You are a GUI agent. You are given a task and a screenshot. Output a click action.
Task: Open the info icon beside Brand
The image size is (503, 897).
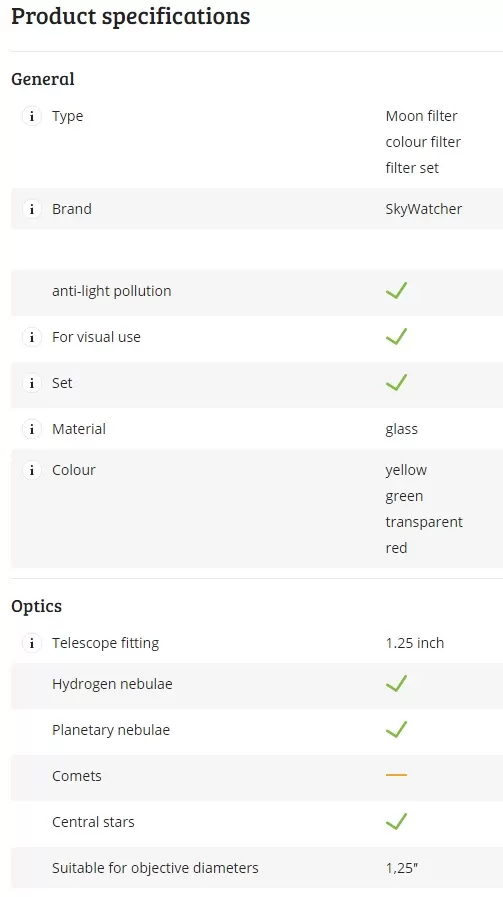point(32,209)
